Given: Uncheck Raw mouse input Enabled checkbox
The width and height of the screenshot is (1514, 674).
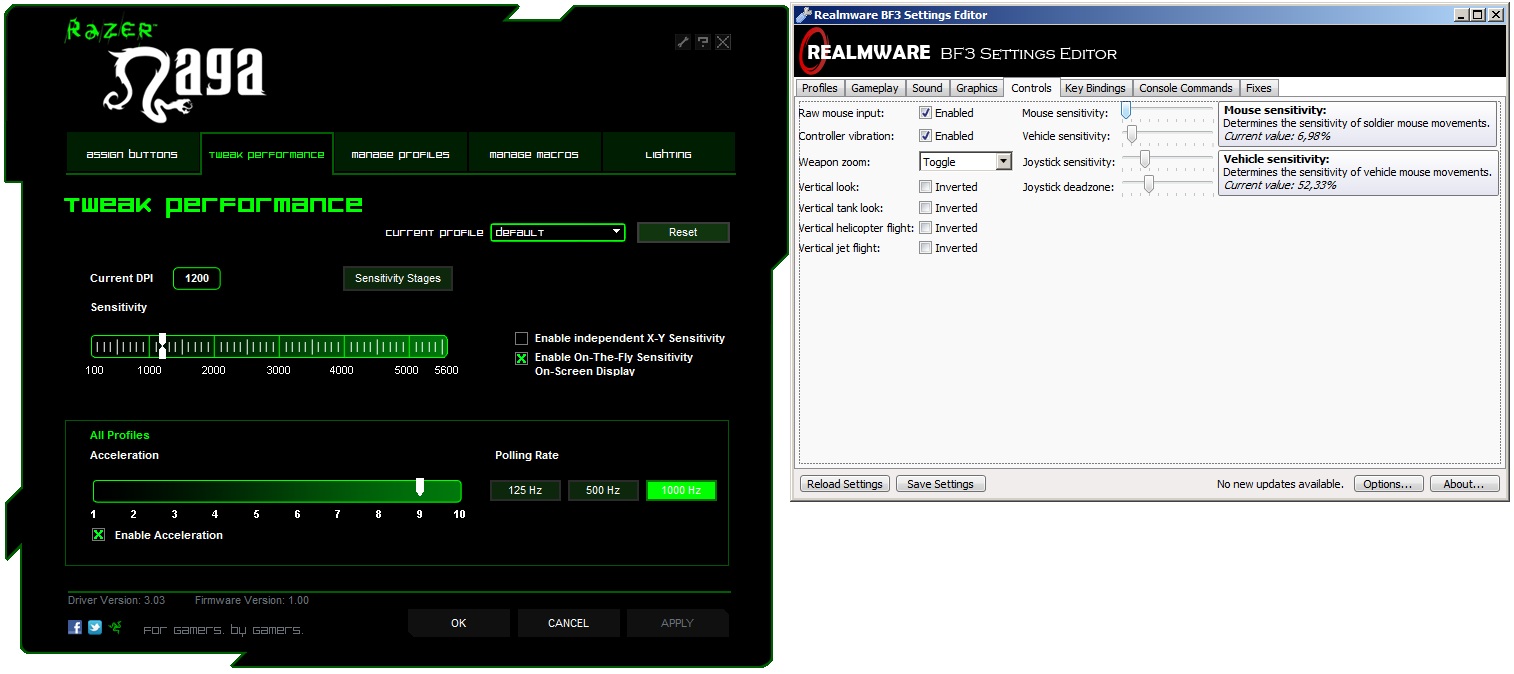Looking at the screenshot, I should tap(926, 113).
